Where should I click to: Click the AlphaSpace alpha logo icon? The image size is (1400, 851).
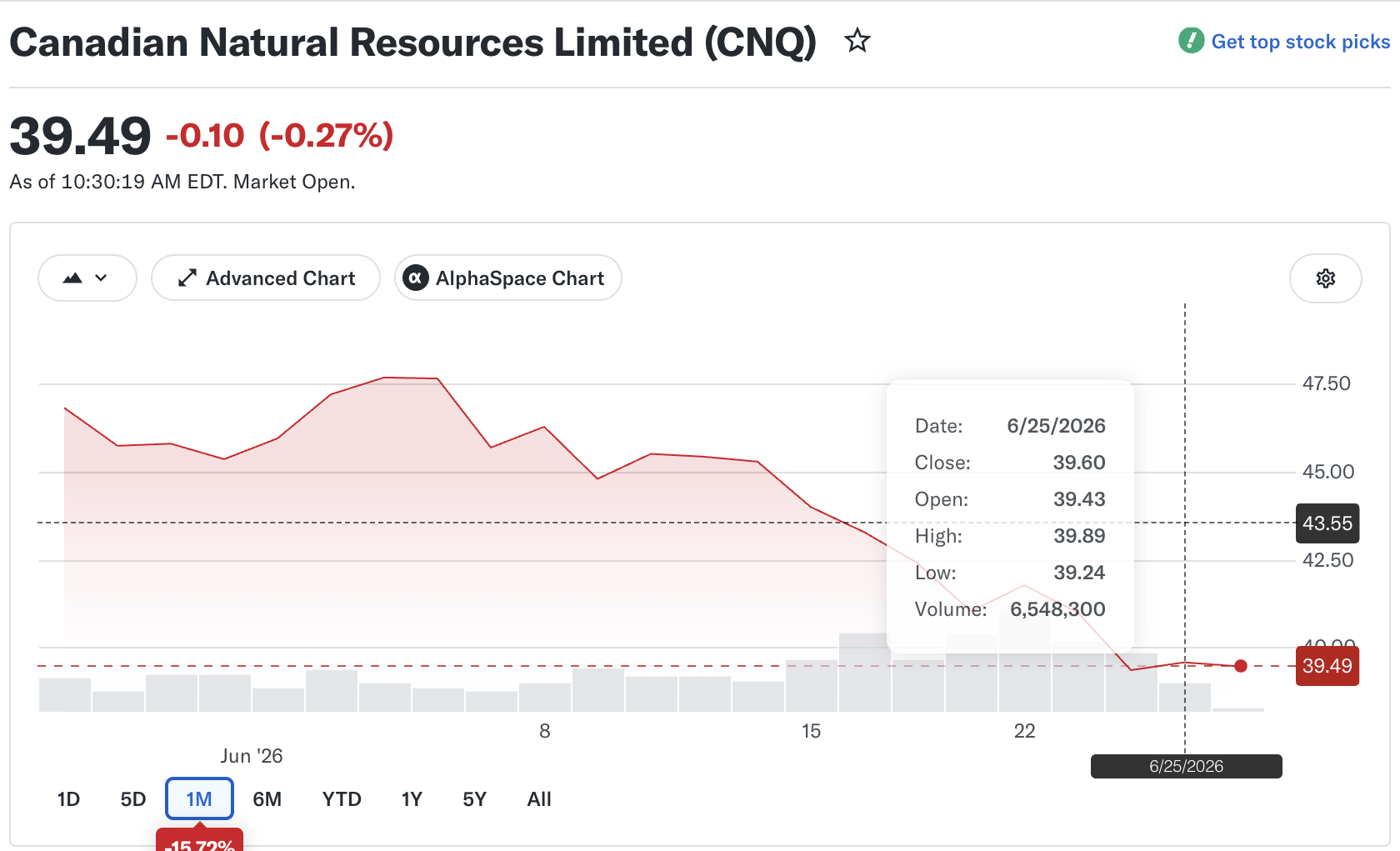coord(416,278)
